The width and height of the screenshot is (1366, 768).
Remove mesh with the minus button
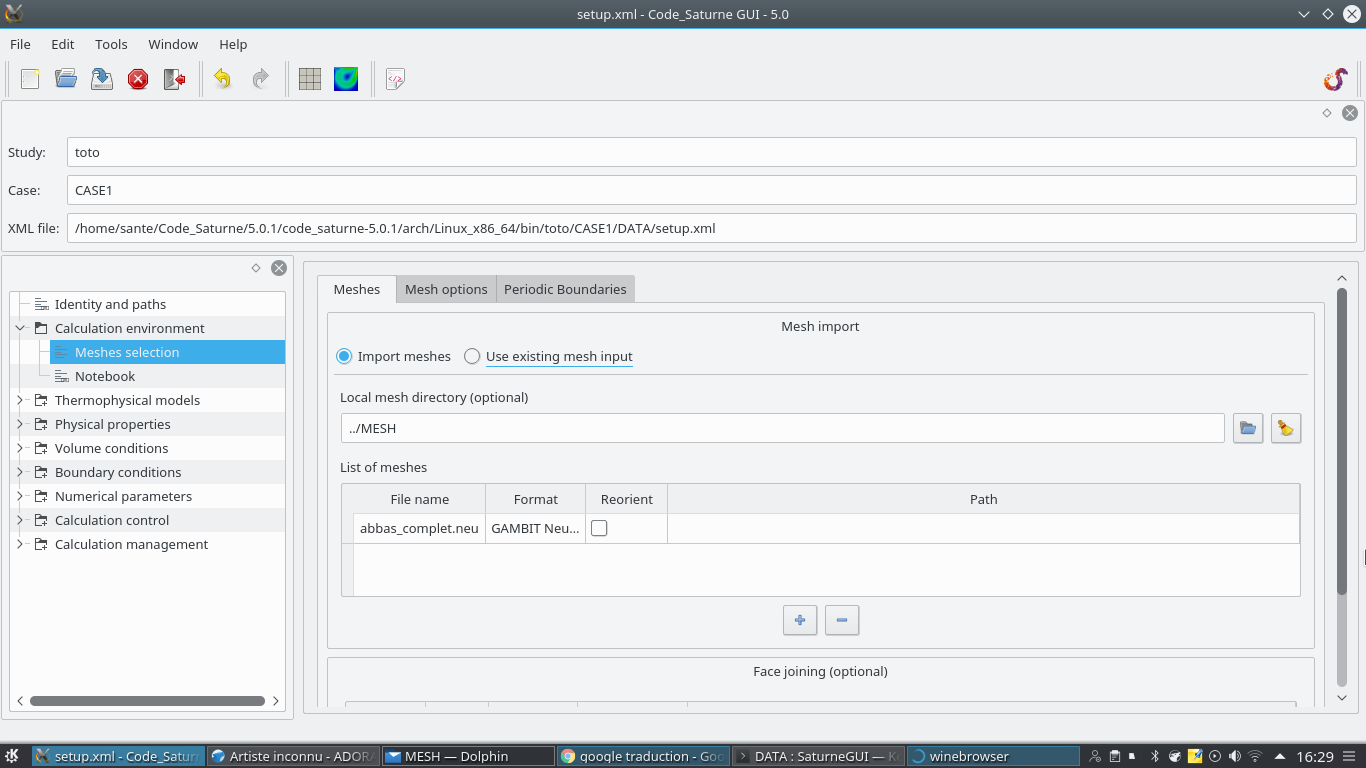coord(842,620)
